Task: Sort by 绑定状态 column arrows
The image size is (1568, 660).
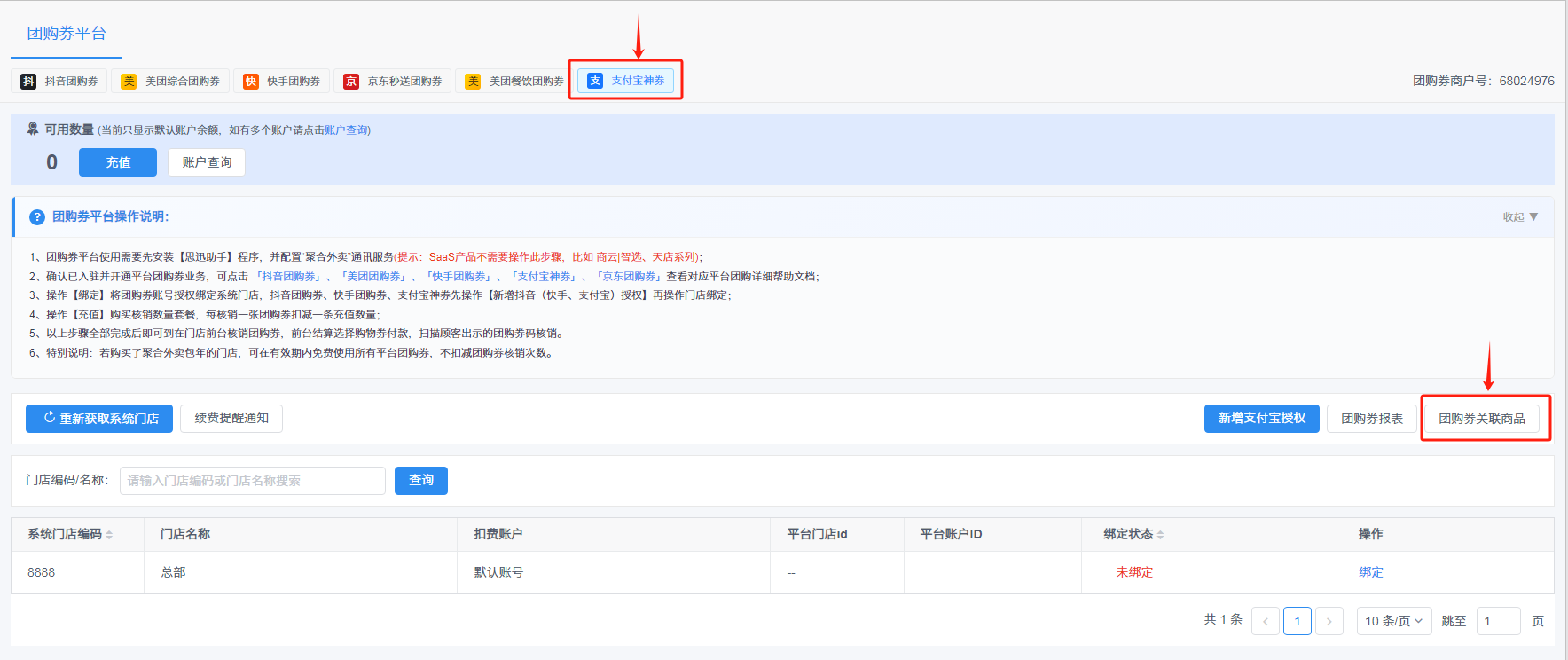Action: [x=1160, y=535]
